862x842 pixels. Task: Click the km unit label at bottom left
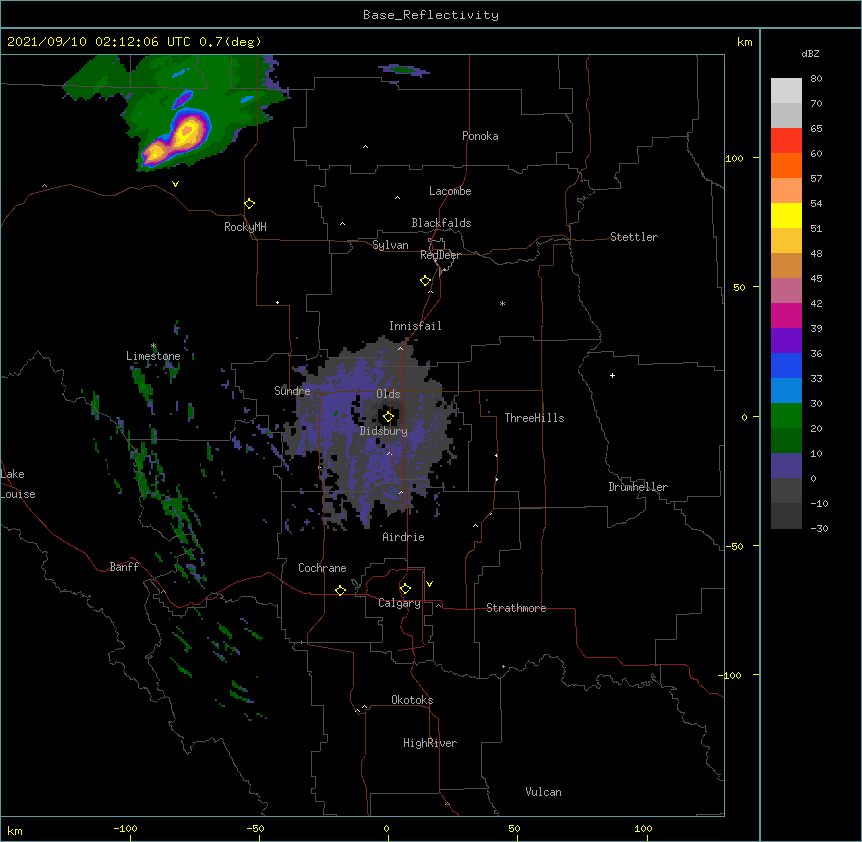[15, 831]
